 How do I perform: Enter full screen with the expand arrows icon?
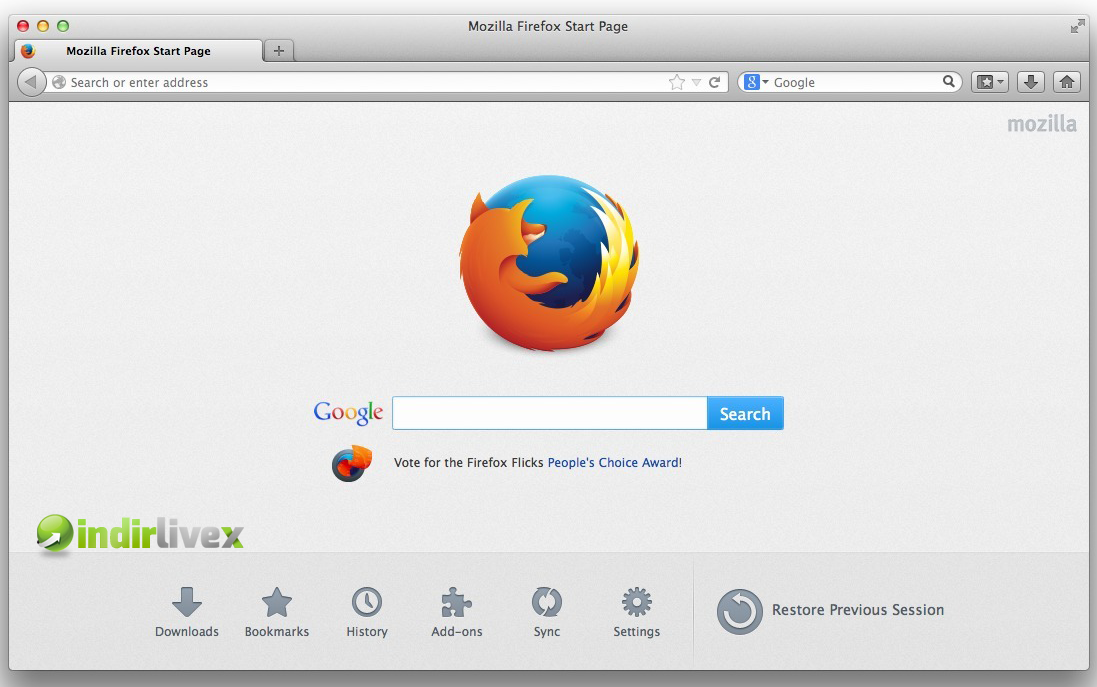point(1077,27)
